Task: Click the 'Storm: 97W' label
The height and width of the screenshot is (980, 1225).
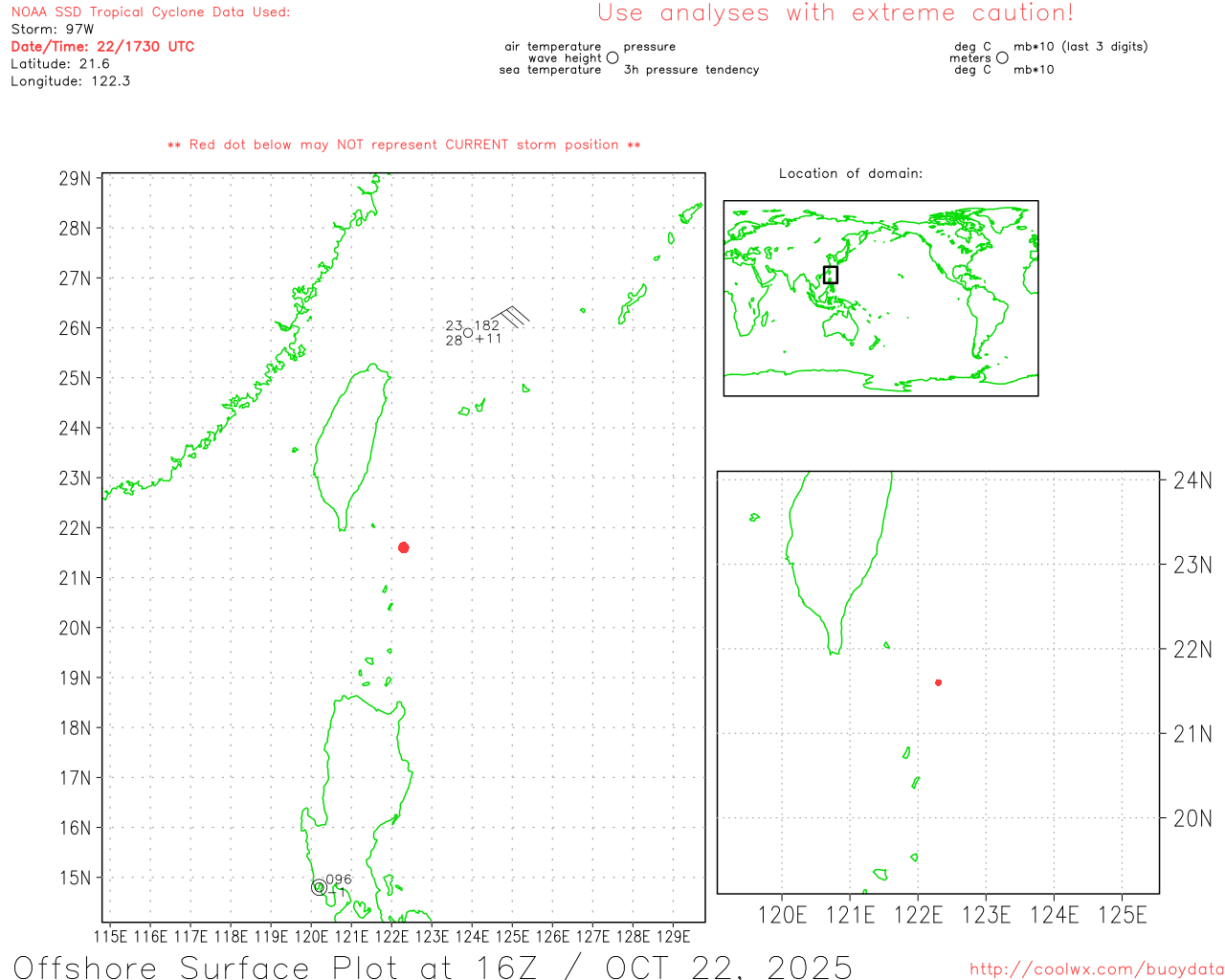Action: (x=53, y=29)
